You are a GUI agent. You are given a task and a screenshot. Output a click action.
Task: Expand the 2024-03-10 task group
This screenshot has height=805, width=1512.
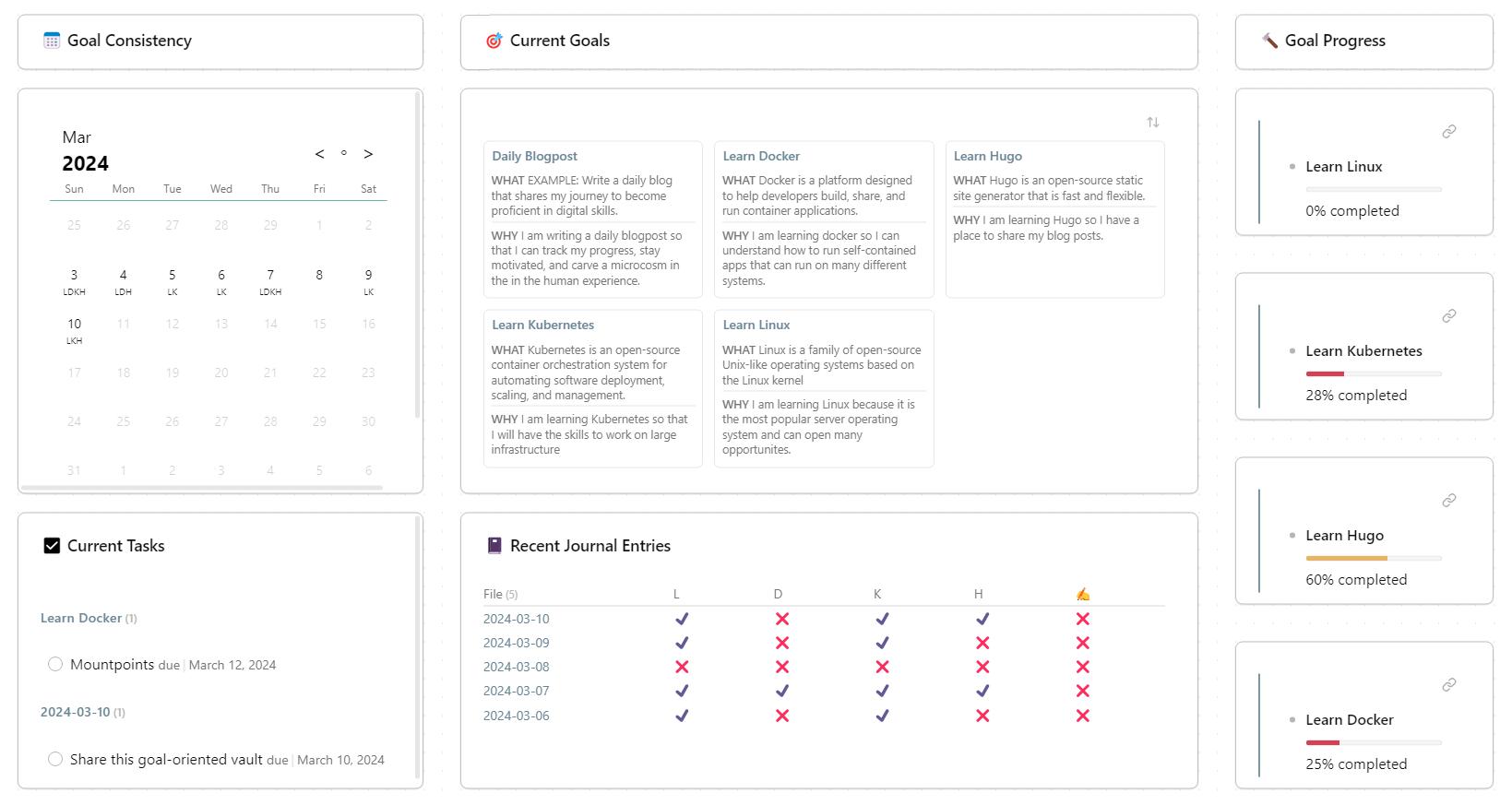pyautogui.click(x=76, y=712)
